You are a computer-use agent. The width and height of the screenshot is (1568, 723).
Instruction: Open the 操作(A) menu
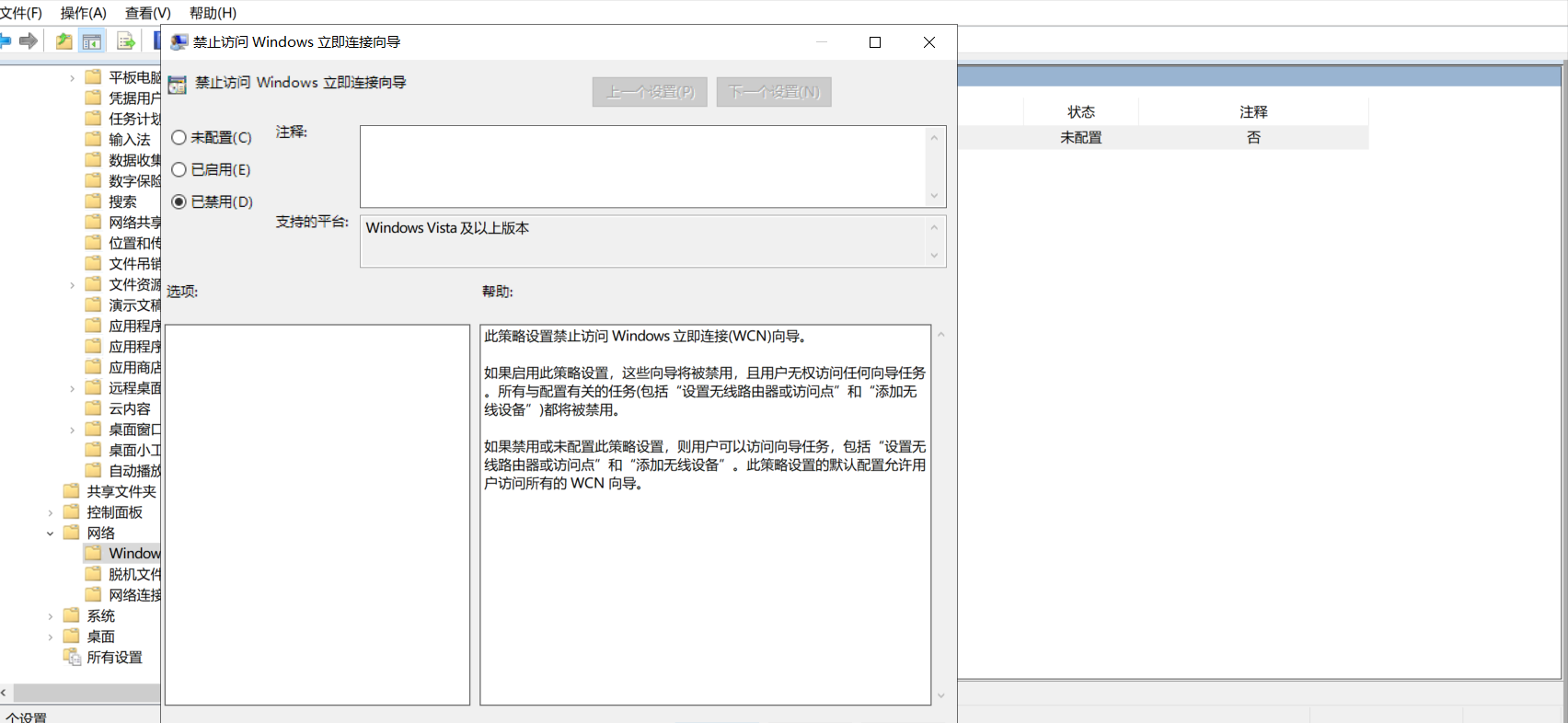tap(83, 13)
